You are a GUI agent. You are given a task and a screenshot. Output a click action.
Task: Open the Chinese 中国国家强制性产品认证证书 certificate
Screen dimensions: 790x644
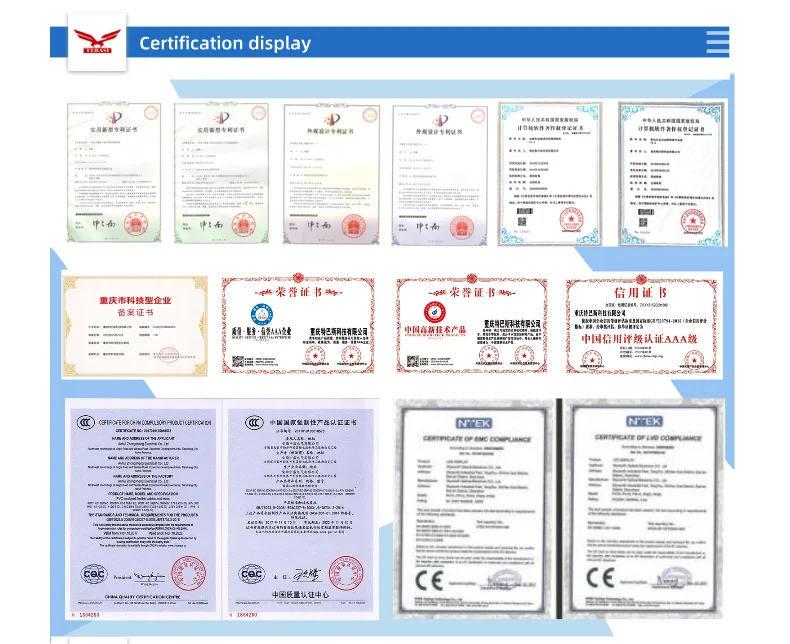(x=301, y=509)
